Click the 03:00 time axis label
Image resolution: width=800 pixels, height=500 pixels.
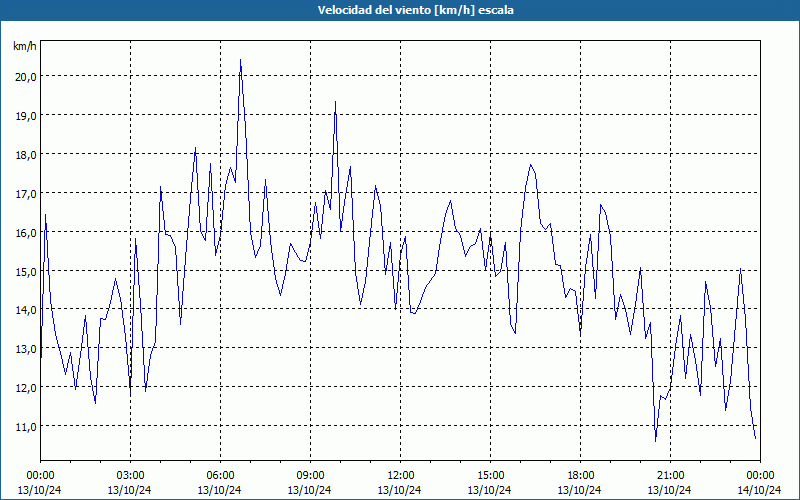coord(130,476)
